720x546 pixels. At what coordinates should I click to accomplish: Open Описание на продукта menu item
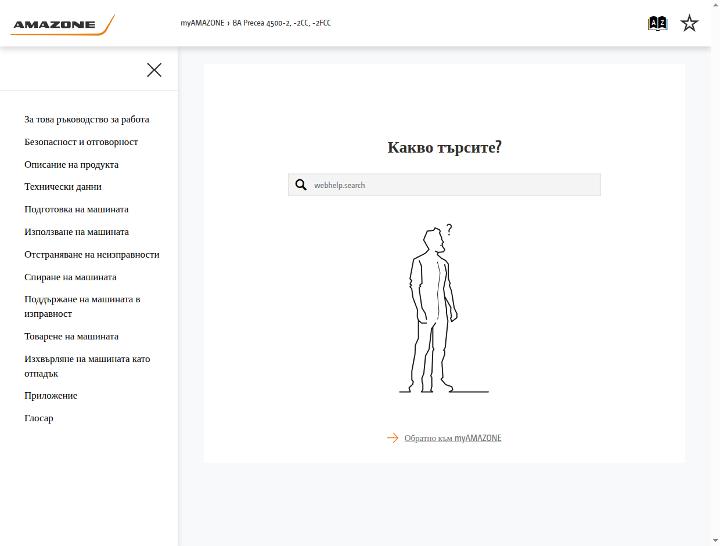point(71,164)
